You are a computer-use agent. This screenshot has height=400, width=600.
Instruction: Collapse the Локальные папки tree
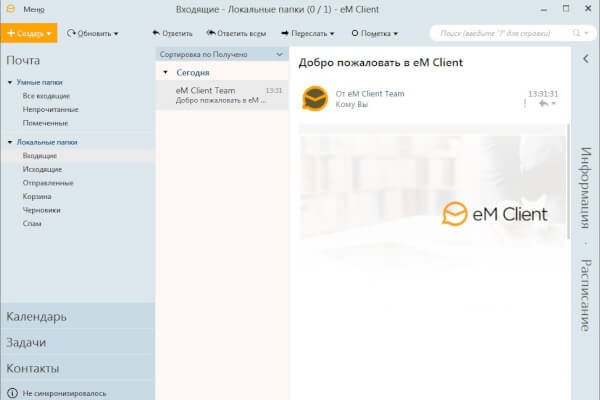[x=10, y=142]
